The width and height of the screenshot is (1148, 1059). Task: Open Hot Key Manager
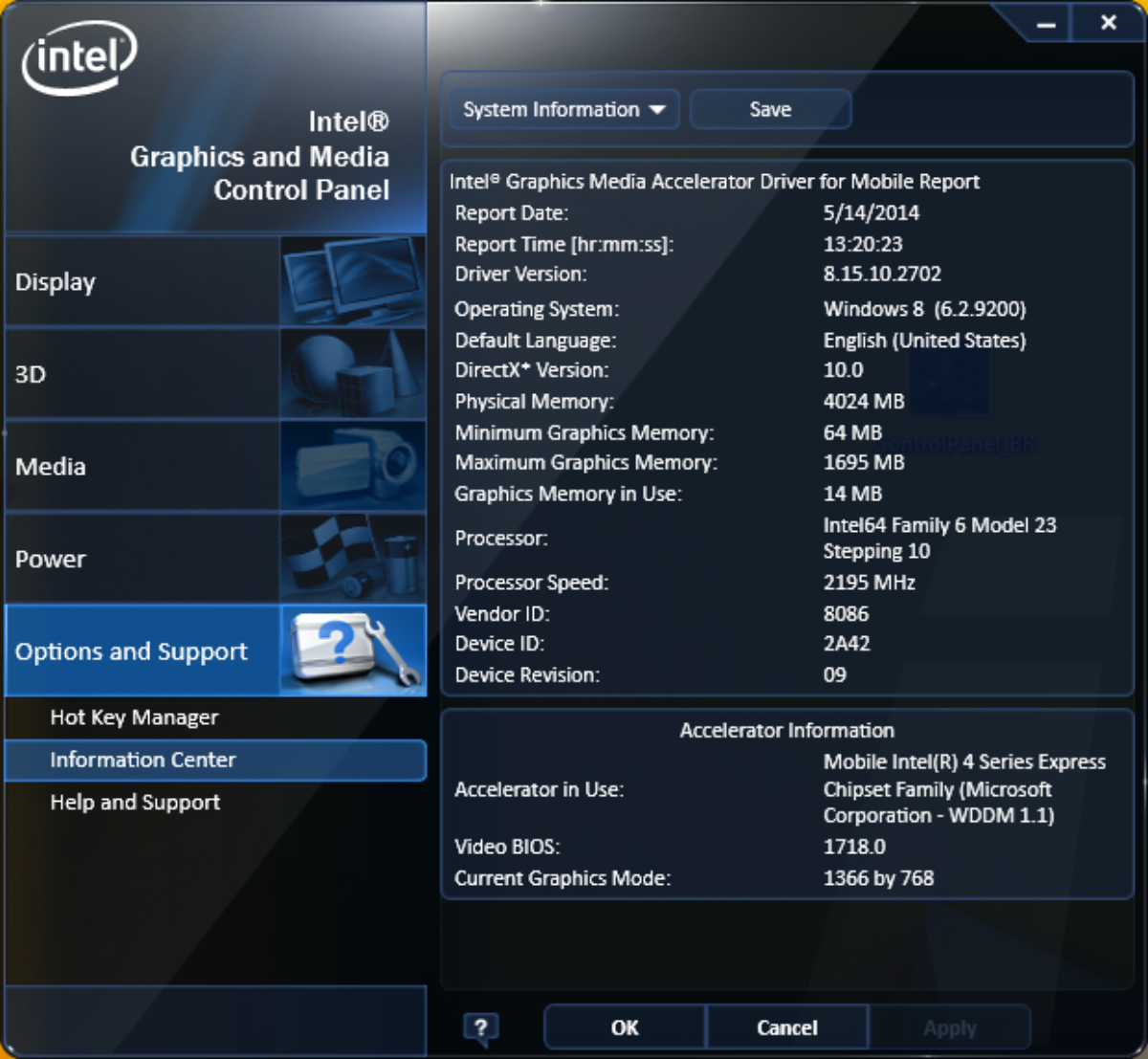click(134, 717)
